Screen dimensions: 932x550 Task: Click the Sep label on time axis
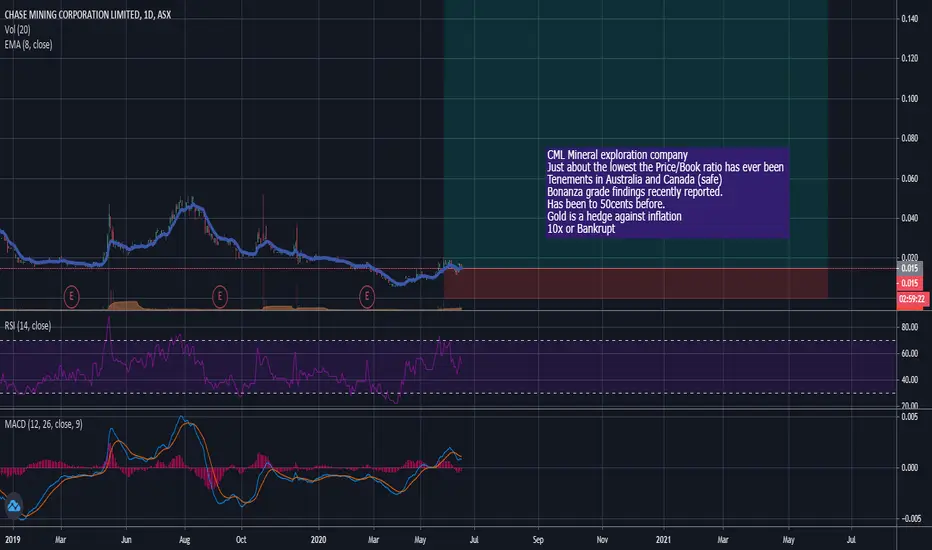point(538,540)
